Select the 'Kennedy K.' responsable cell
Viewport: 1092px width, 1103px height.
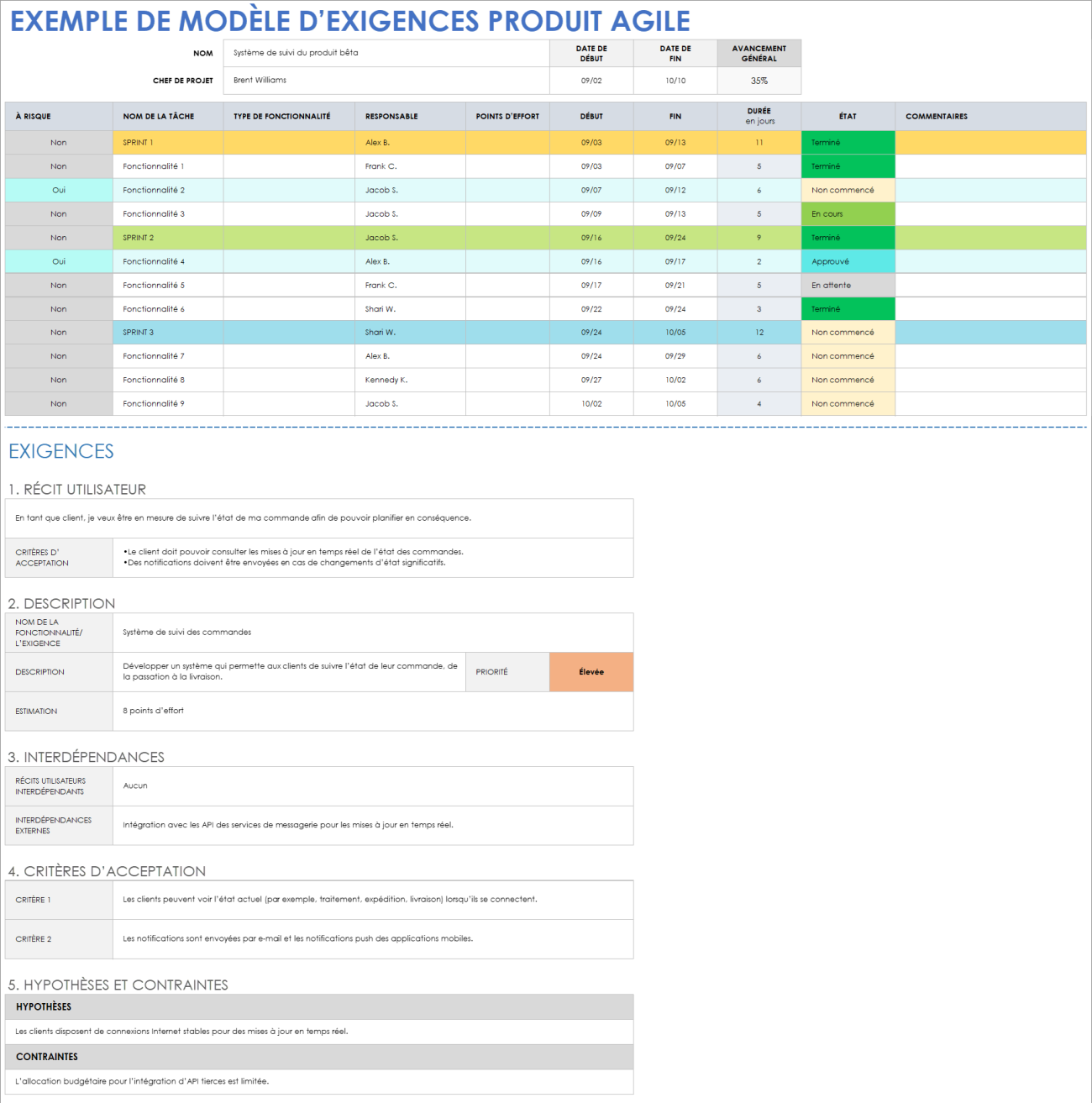click(411, 380)
